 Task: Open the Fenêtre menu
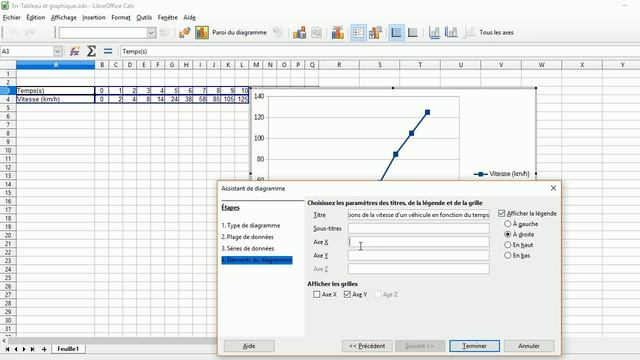168,18
